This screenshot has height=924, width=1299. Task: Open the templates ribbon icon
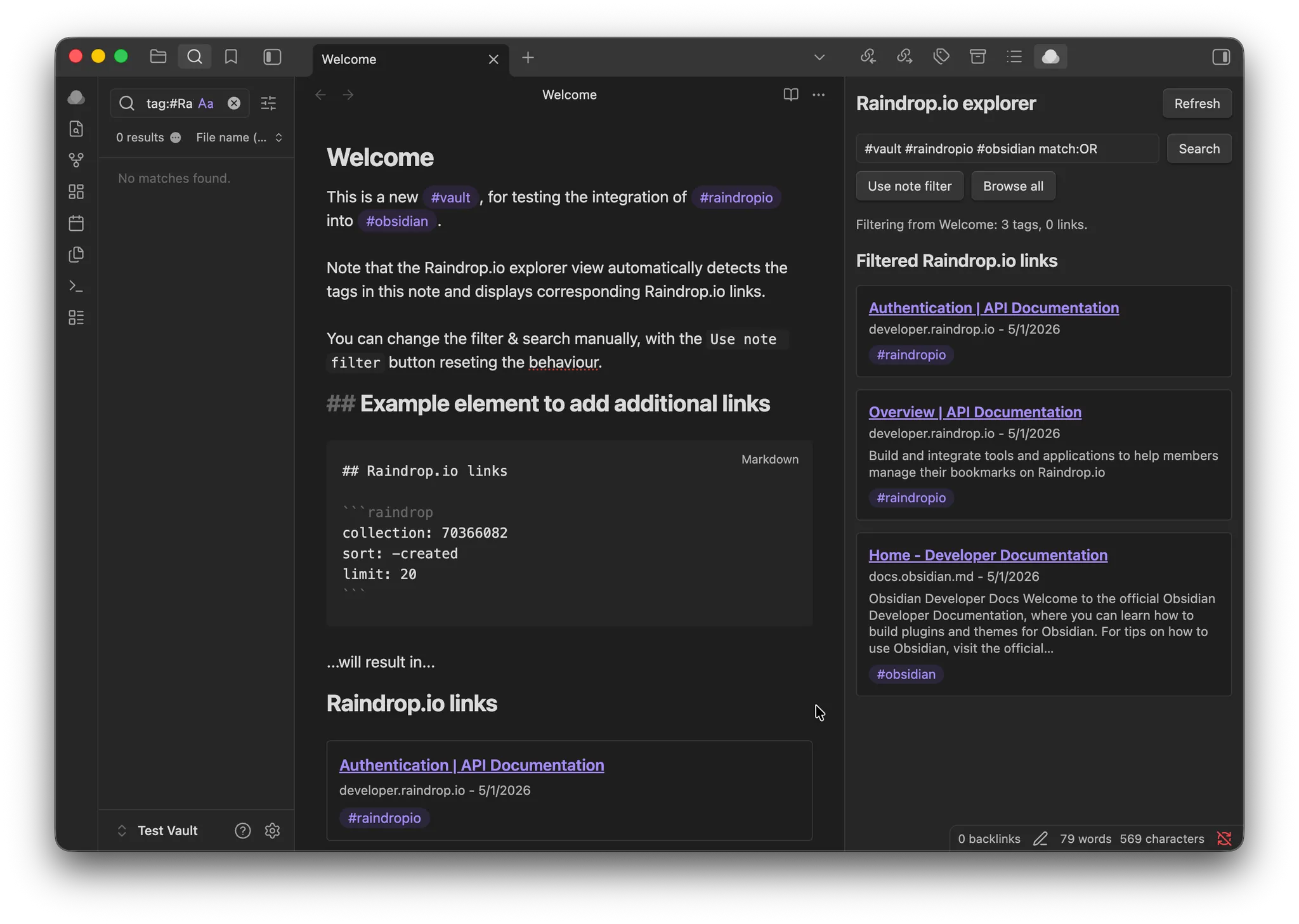pyautogui.click(x=76, y=254)
